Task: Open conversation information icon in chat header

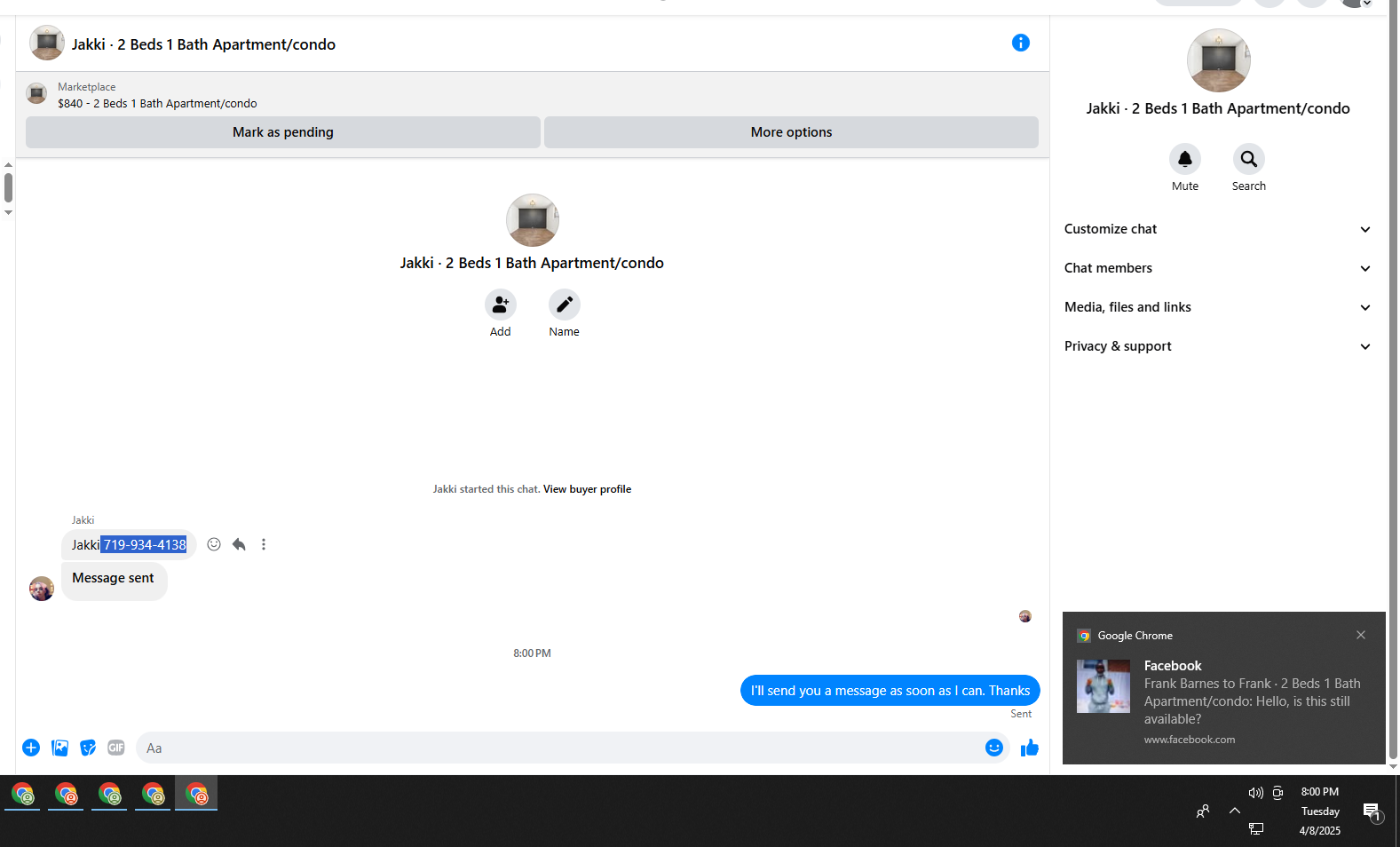Action: coord(1021,43)
